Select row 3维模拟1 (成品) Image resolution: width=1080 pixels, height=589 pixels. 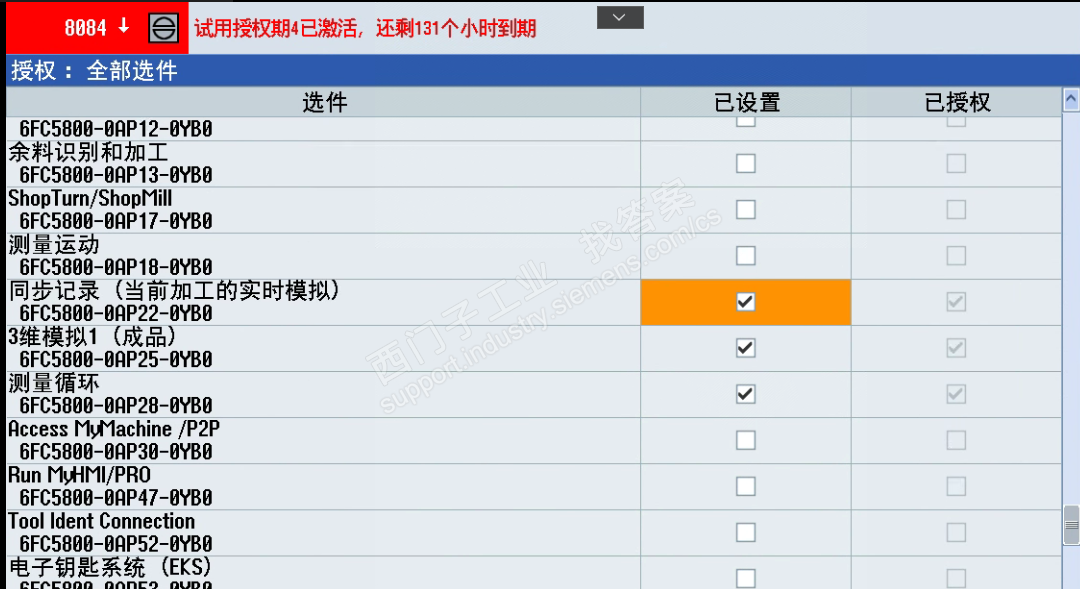[534, 349]
